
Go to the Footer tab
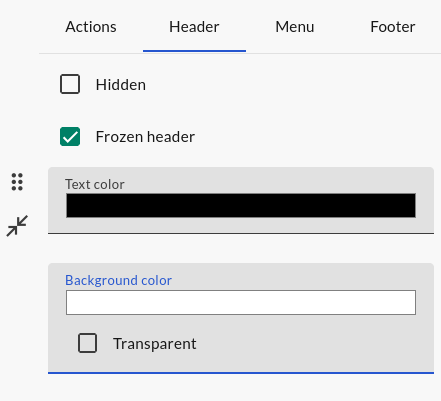click(x=393, y=27)
